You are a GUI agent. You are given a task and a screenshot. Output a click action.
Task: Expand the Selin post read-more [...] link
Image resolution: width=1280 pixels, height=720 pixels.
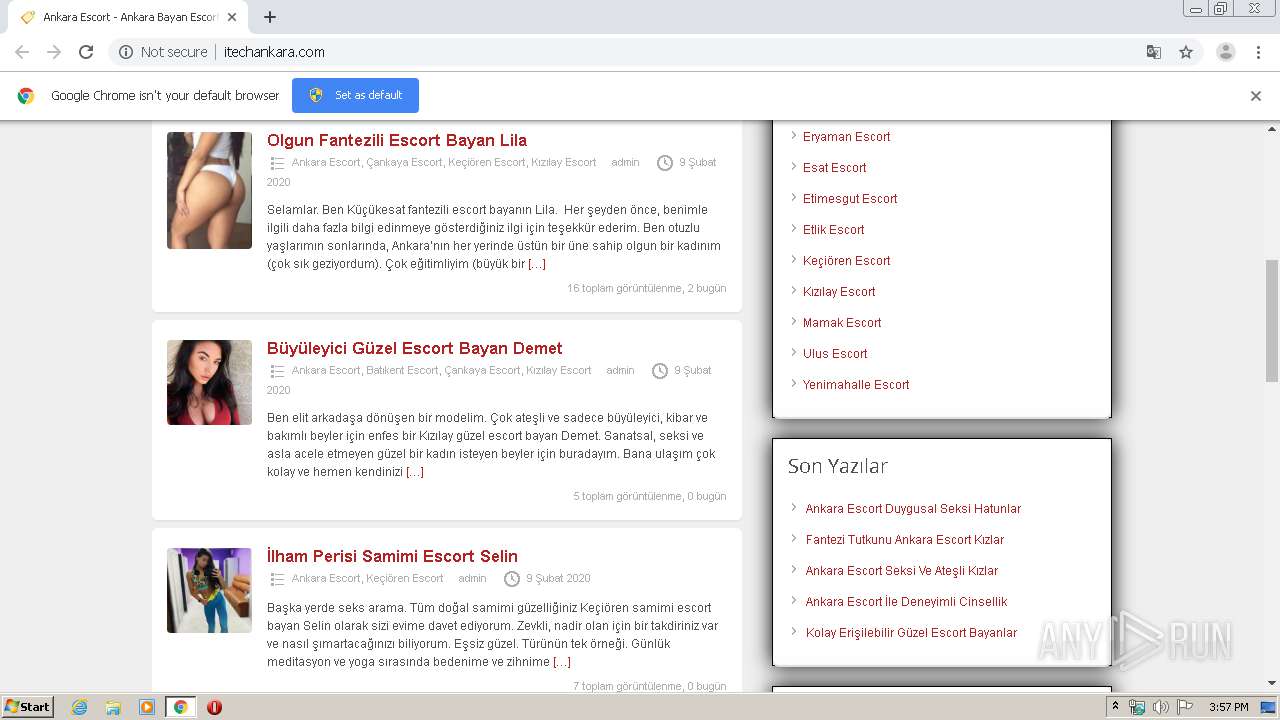(562, 662)
